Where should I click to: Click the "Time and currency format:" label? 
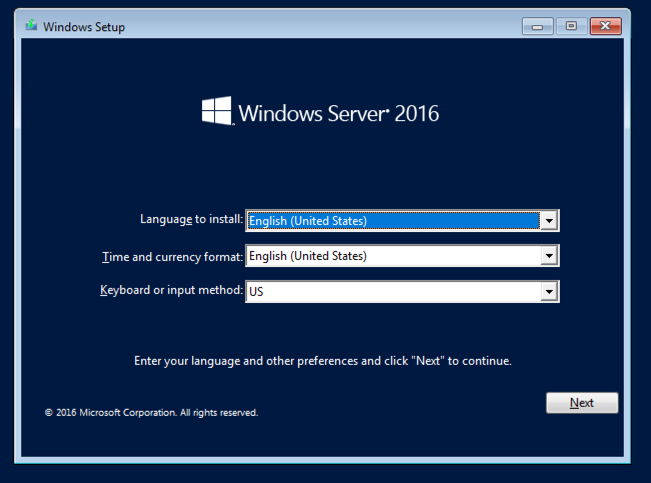click(172, 257)
